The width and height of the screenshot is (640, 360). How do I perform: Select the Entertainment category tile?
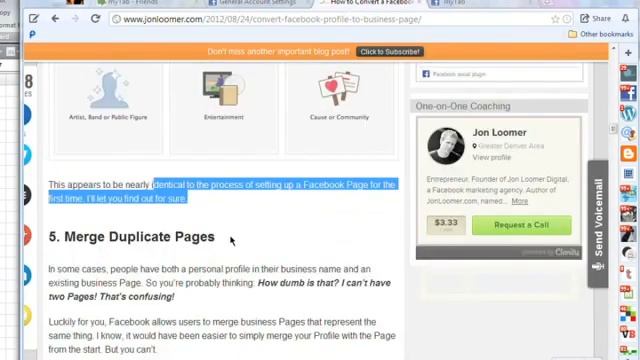tap(224, 109)
